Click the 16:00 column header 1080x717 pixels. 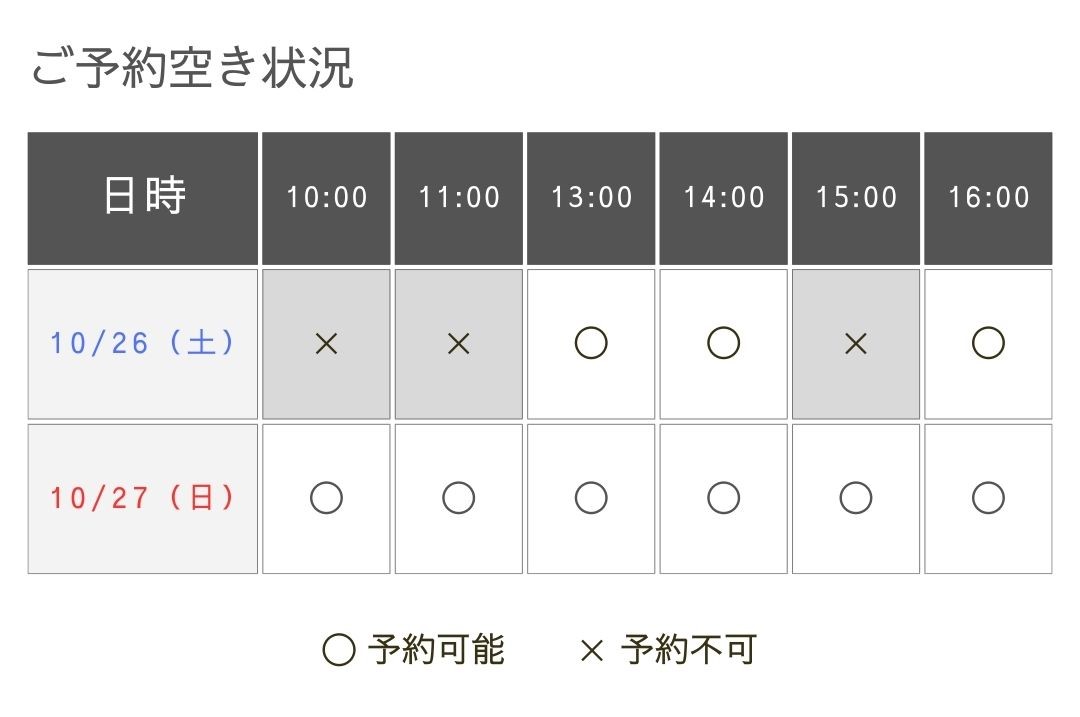(988, 198)
